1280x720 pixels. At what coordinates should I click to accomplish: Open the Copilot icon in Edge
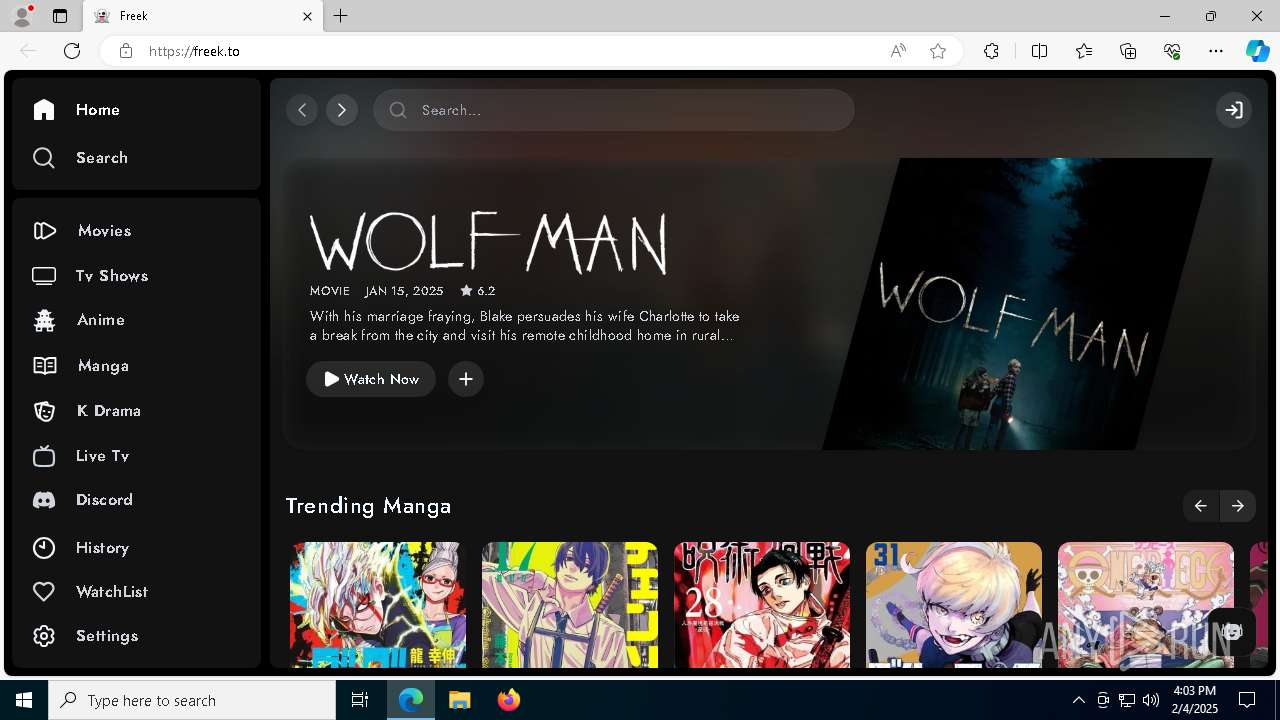point(1257,51)
